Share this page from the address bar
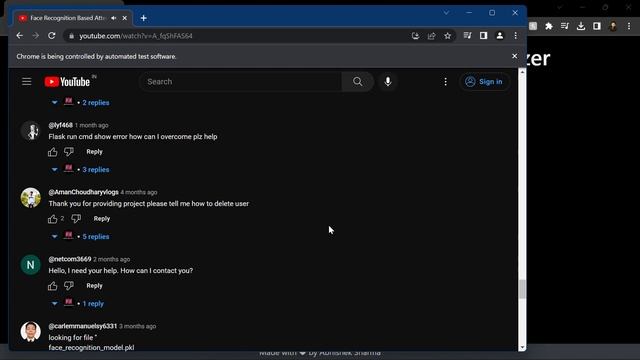Image resolution: width=640 pixels, height=360 pixels. (431, 36)
